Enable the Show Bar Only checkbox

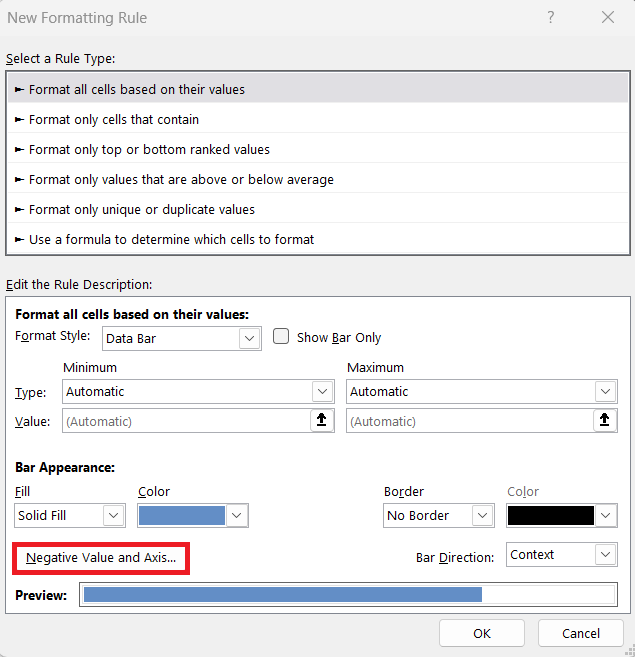[x=281, y=336]
